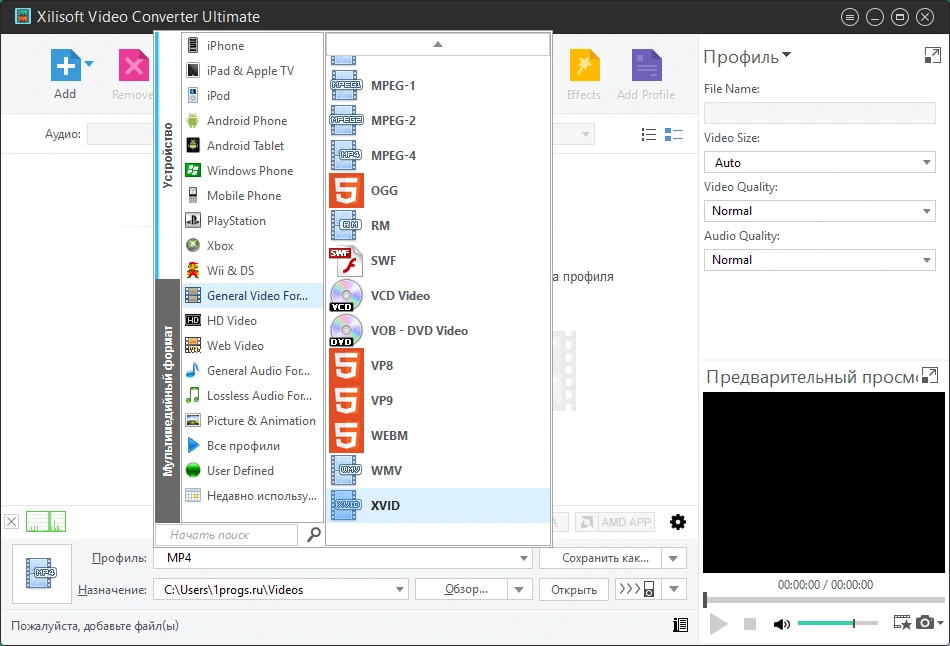Focus the Начать поиск search field
Image resolution: width=950 pixels, height=646 pixels.
[227, 535]
